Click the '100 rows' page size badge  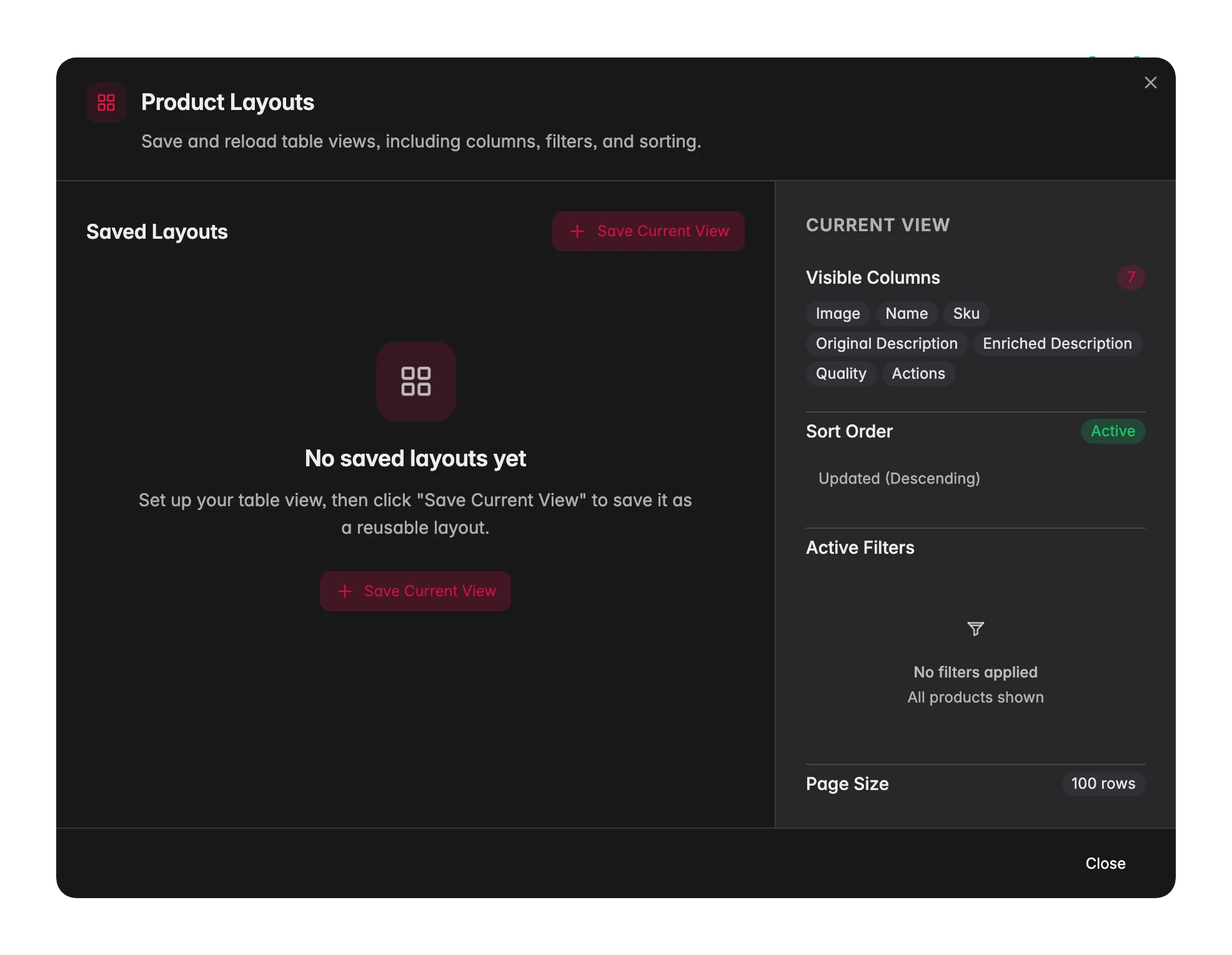(x=1103, y=784)
